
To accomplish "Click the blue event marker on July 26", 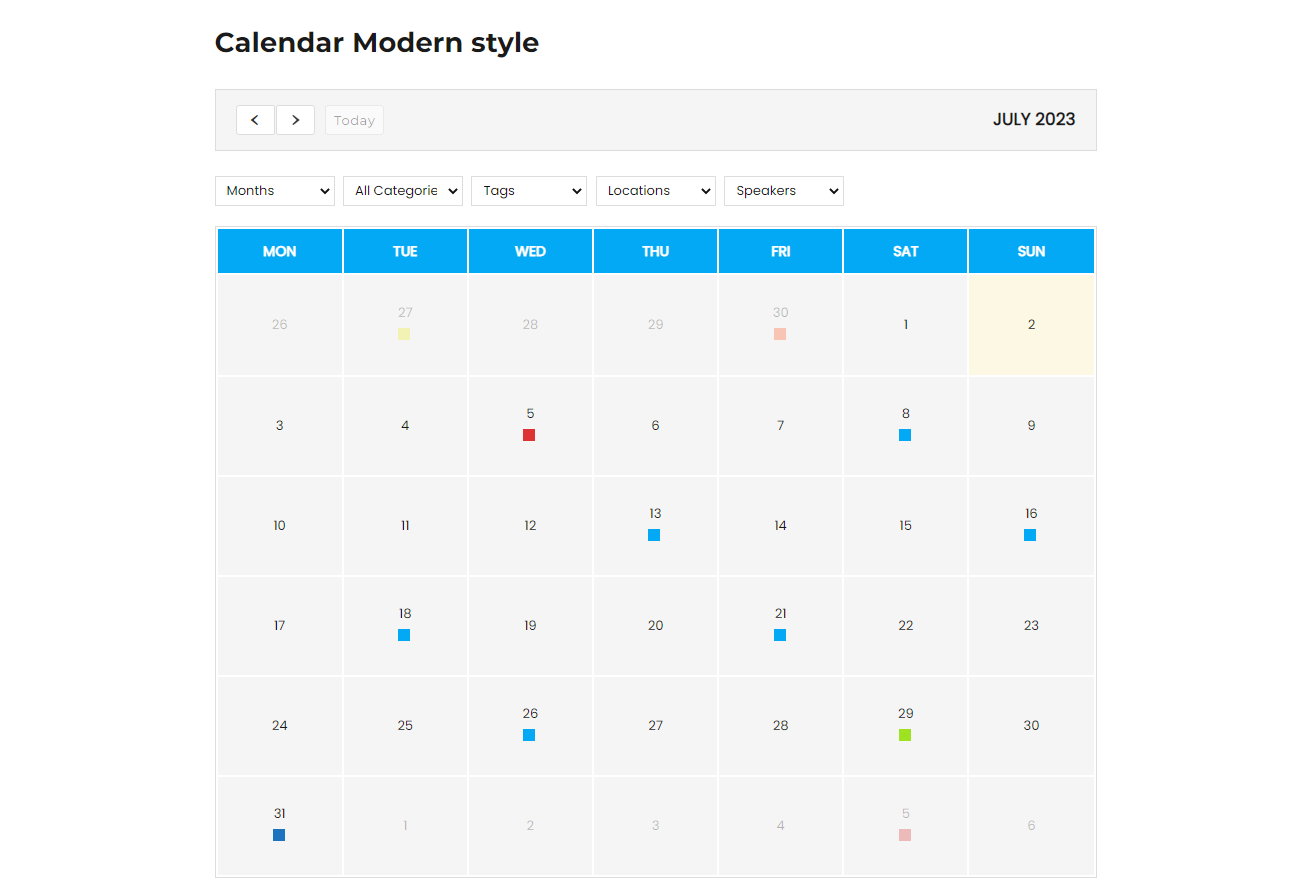I will pyautogui.click(x=529, y=735).
